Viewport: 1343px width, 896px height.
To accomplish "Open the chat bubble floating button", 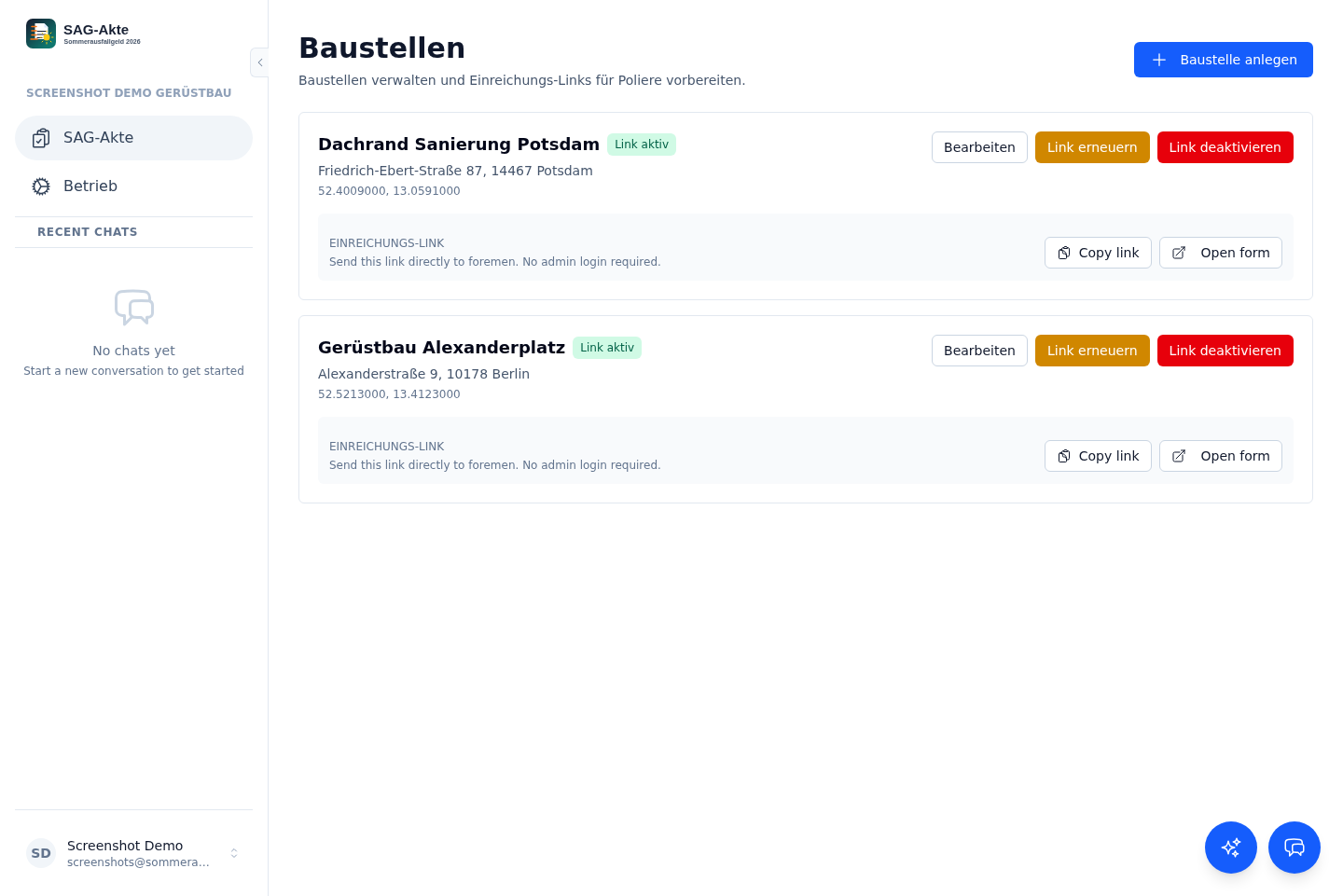I will point(1295,848).
